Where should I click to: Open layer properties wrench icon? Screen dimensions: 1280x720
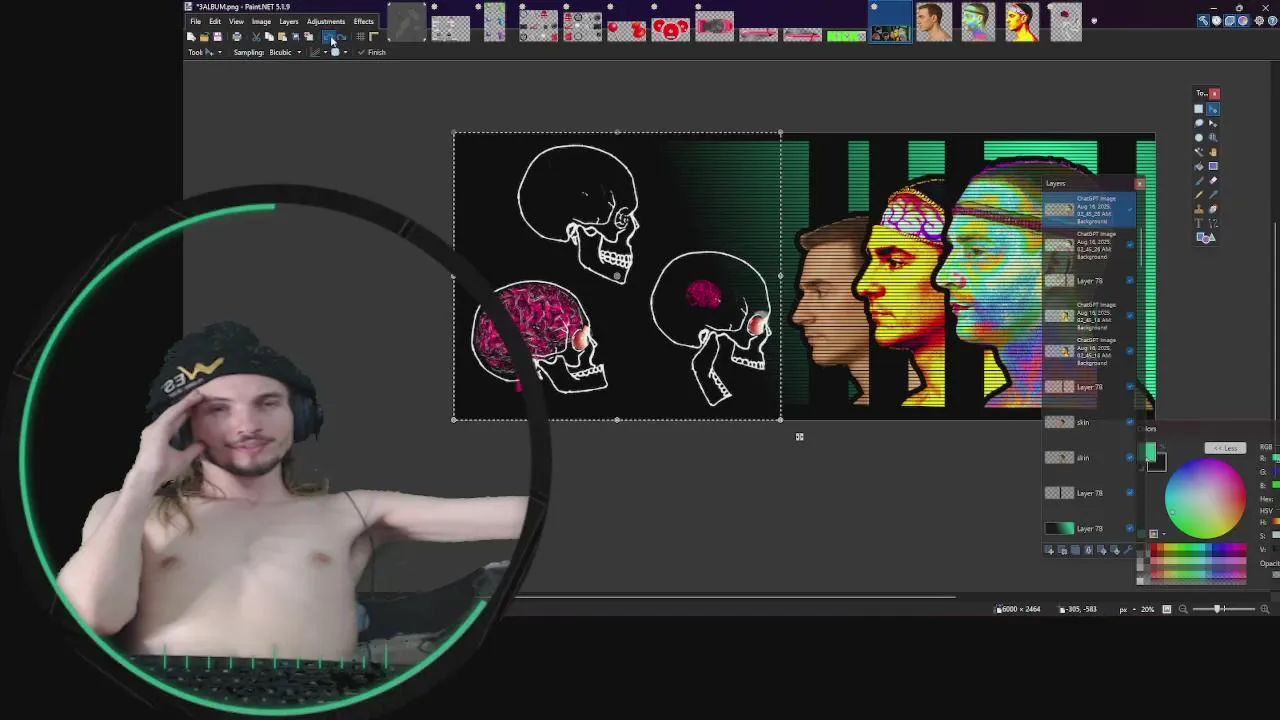click(x=1128, y=550)
